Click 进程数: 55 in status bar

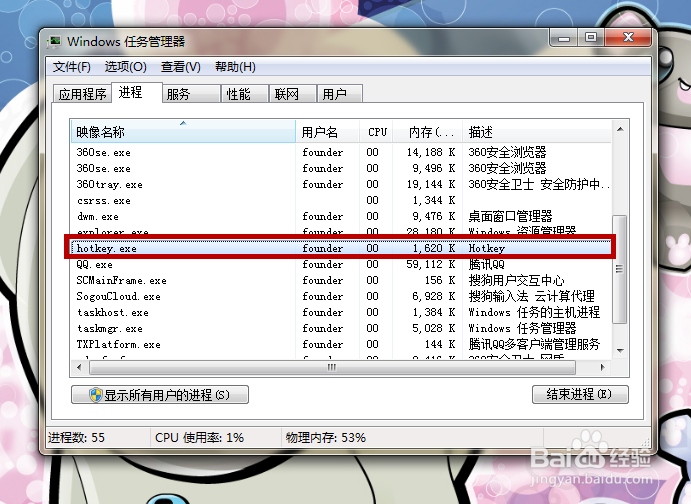point(77,437)
